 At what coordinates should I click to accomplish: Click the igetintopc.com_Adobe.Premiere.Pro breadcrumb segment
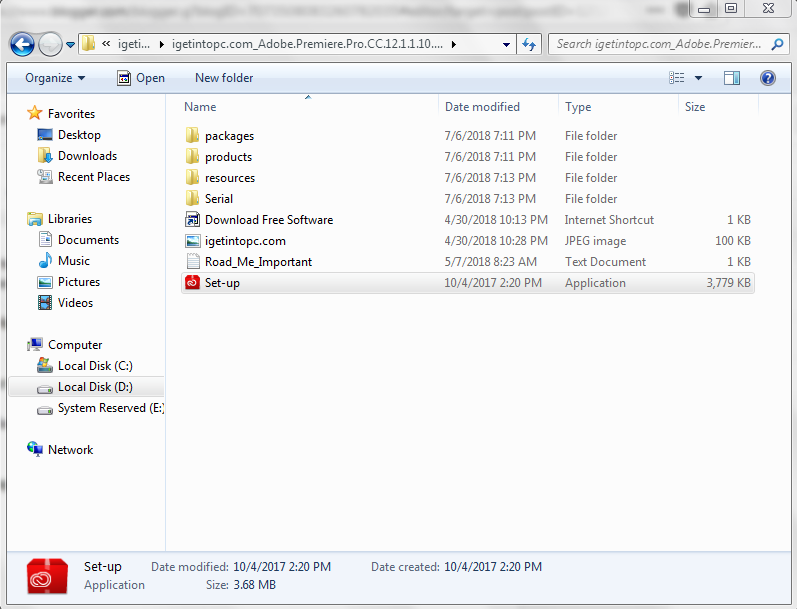(x=307, y=44)
